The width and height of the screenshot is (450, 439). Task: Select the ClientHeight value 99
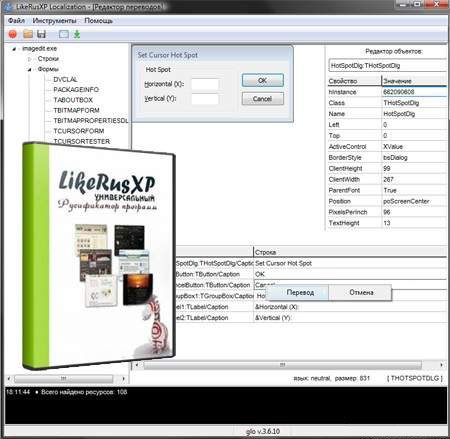tap(414, 169)
